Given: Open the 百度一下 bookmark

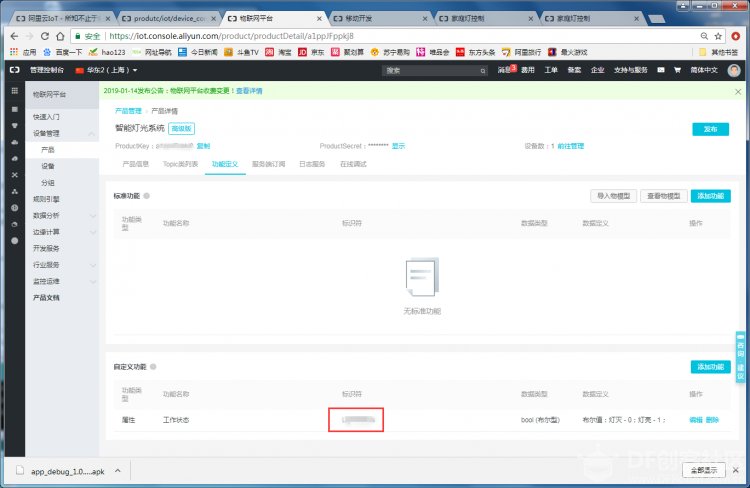Looking at the screenshot, I should pyautogui.click(x=63, y=52).
